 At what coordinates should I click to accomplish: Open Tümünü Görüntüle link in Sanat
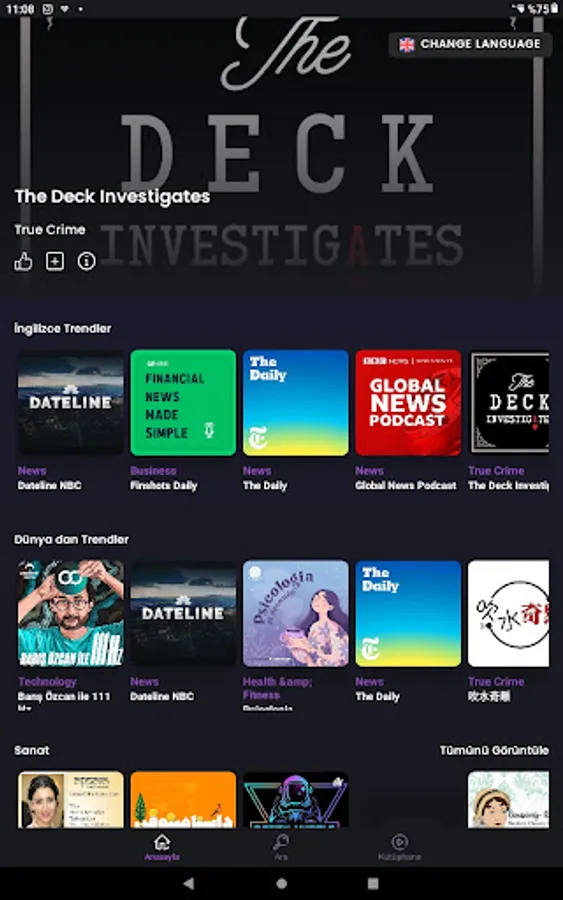[494, 750]
